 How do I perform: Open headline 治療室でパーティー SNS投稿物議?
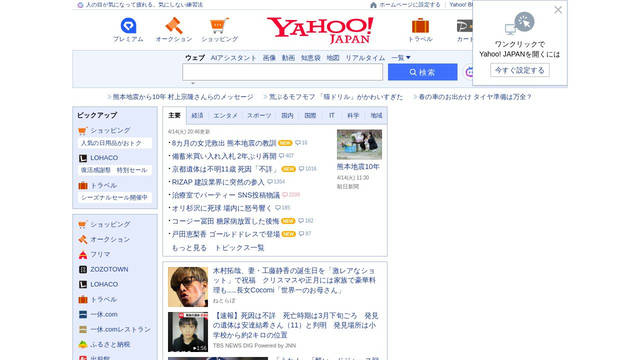pyautogui.click(x=225, y=195)
